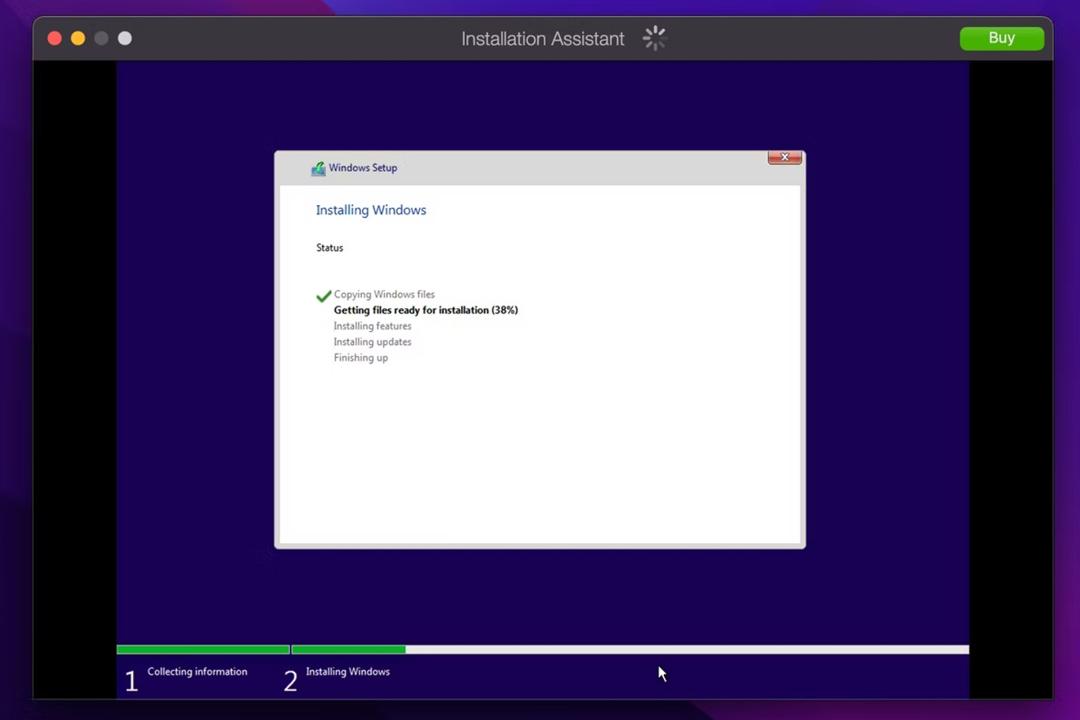The width and height of the screenshot is (1080, 720).
Task: Close the Windows Setup dialog with red X
Action: click(785, 157)
